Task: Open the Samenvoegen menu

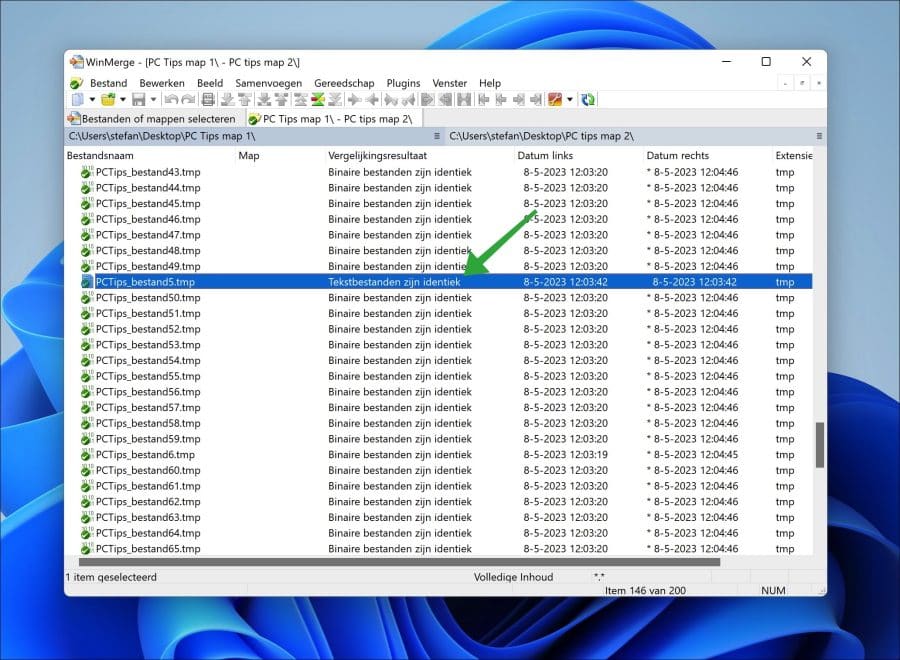Action: (269, 83)
